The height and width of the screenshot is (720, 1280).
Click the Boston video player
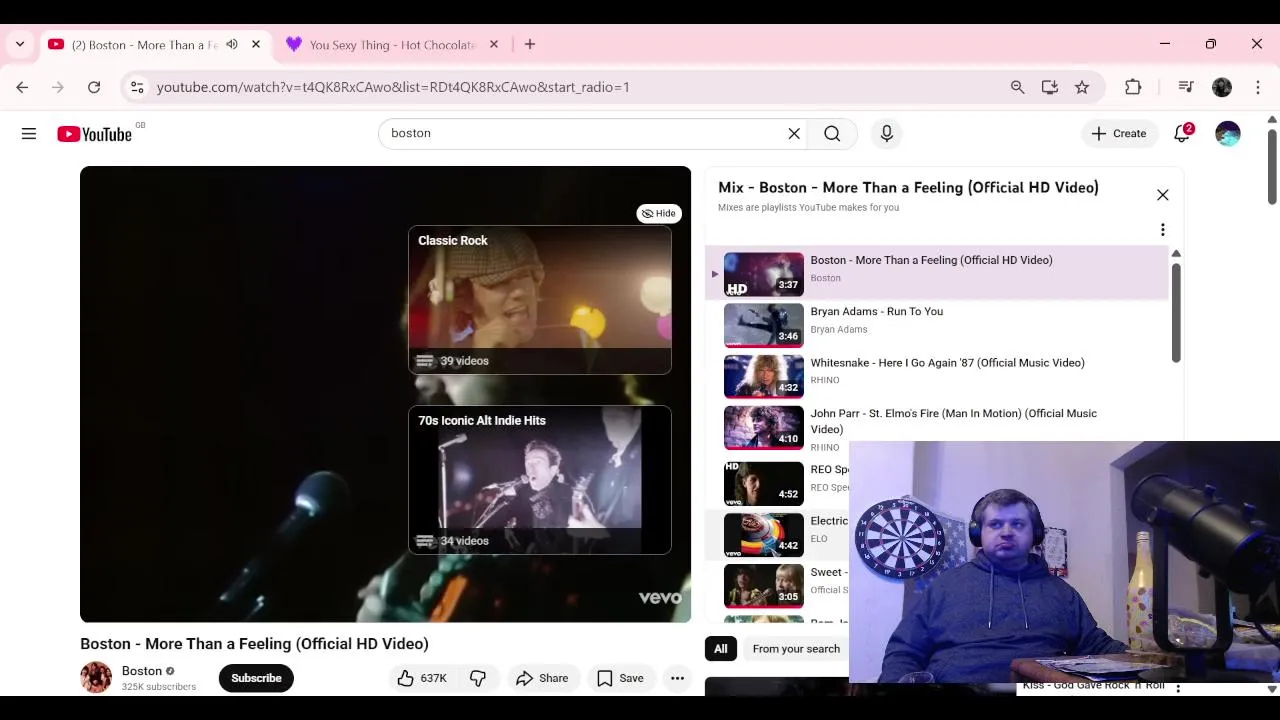(x=385, y=394)
